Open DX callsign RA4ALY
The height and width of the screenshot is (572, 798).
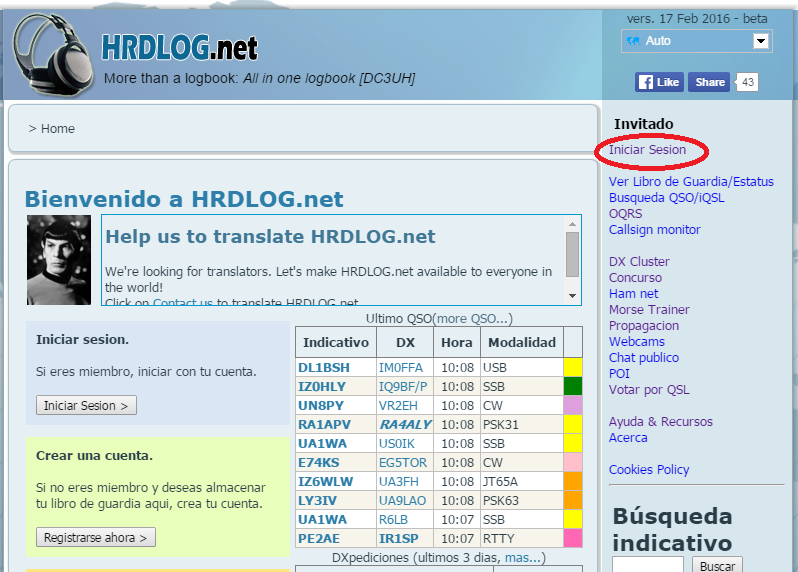(405, 424)
